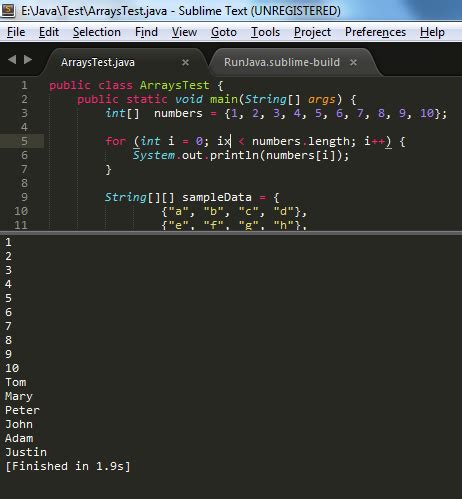This screenshot has width=462, height=499.
Task: Click the string "d" on line 10
Action: [x=283, y=211]
